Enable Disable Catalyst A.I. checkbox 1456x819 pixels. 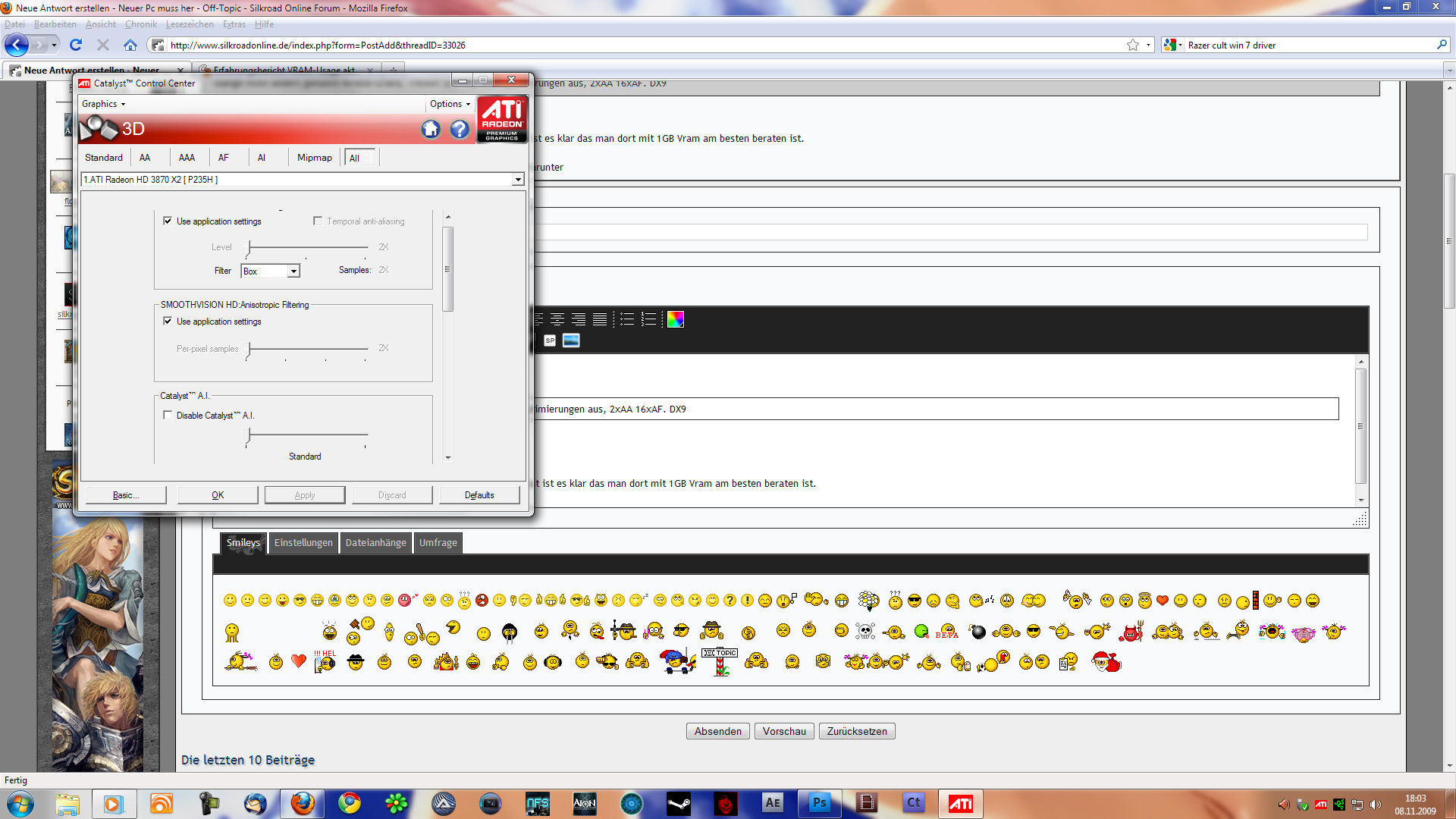pyautogui.click(x=168, y=416)
